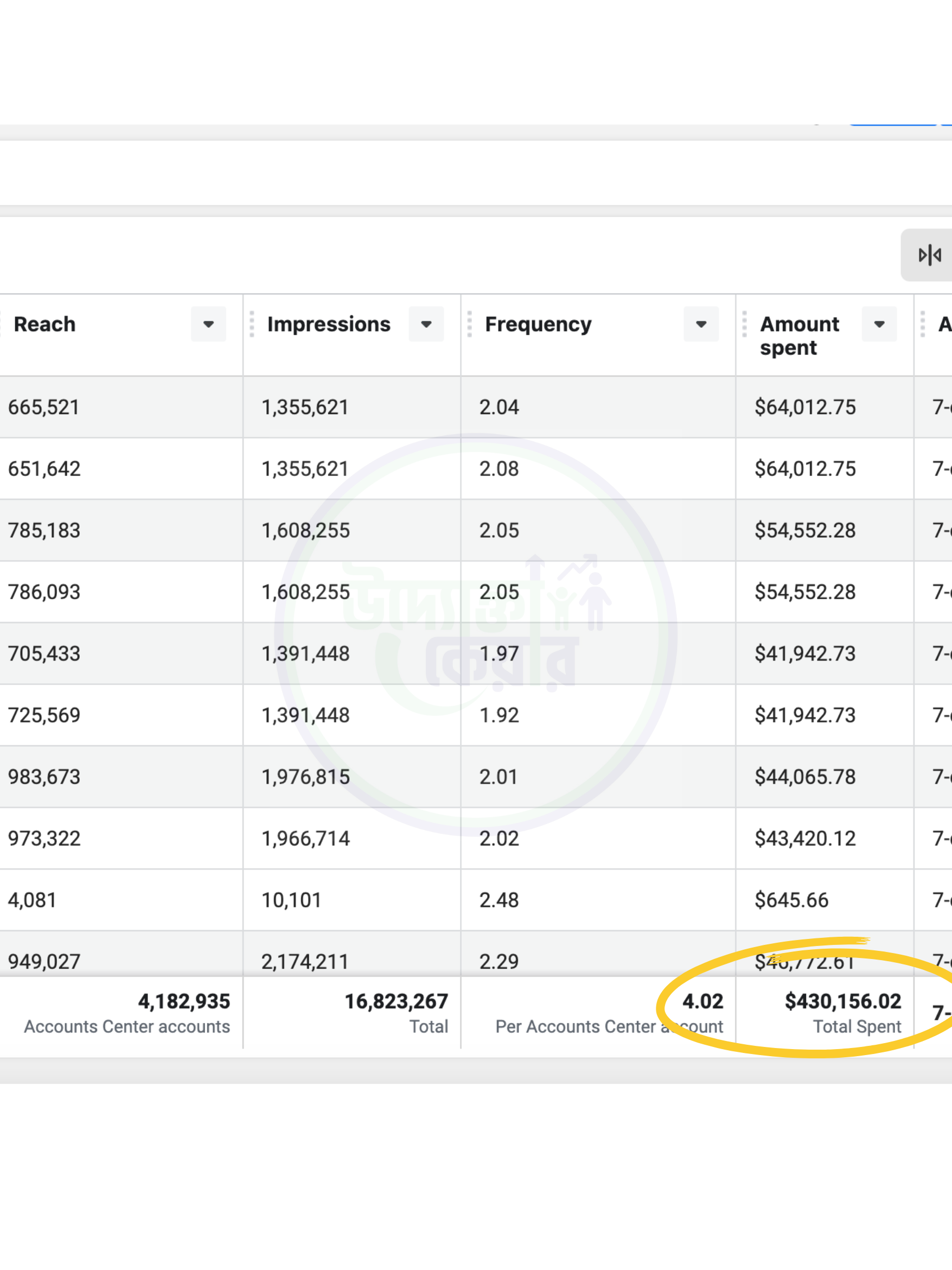Image resolution: width=952 pixels, height=1270 pixels.
Task: Select the 16,823,267 total impressions value
Action: click(x=396, y=1001)
